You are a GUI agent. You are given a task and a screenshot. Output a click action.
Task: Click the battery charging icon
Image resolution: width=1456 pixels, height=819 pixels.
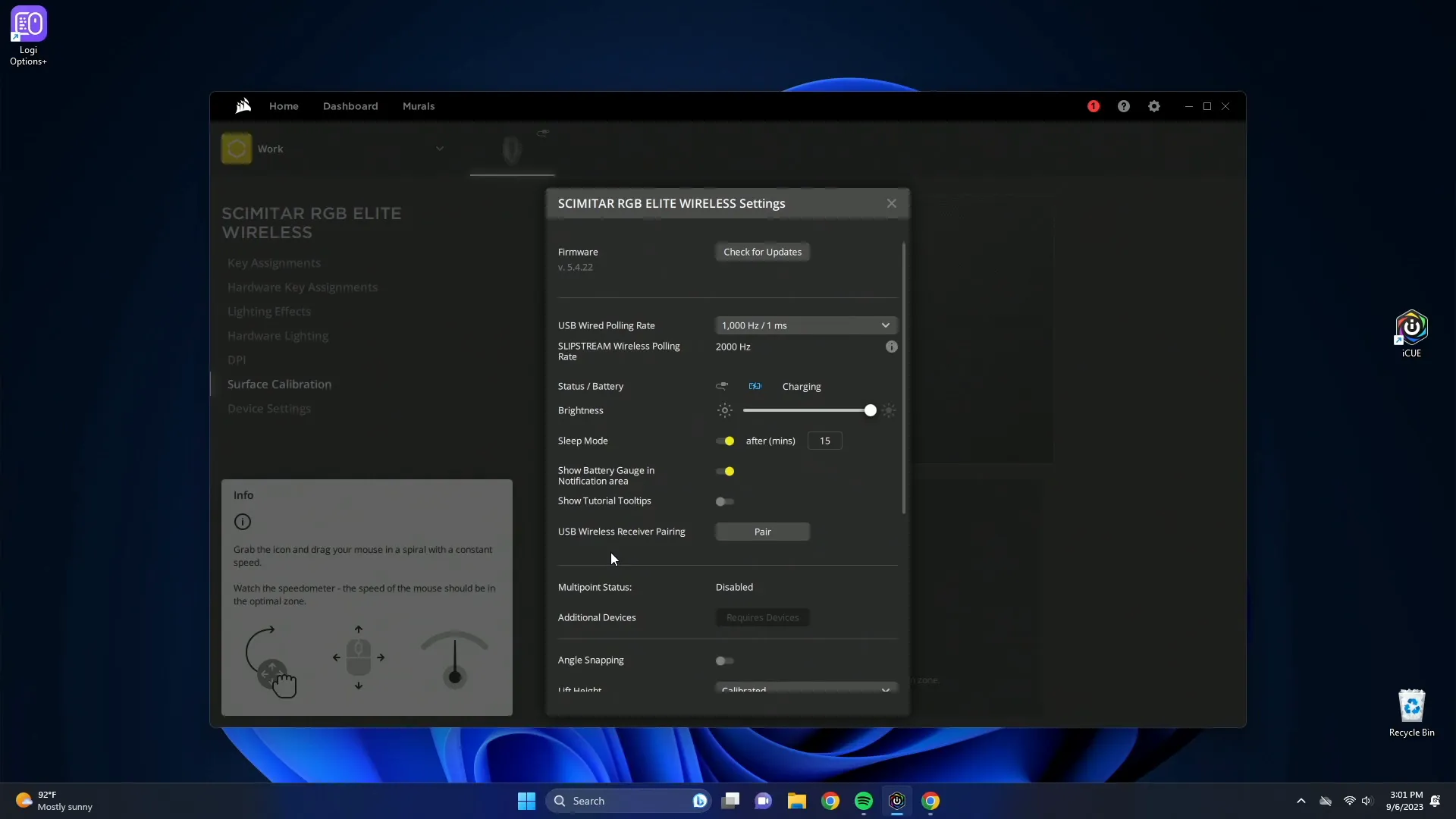tap(755, 386)
